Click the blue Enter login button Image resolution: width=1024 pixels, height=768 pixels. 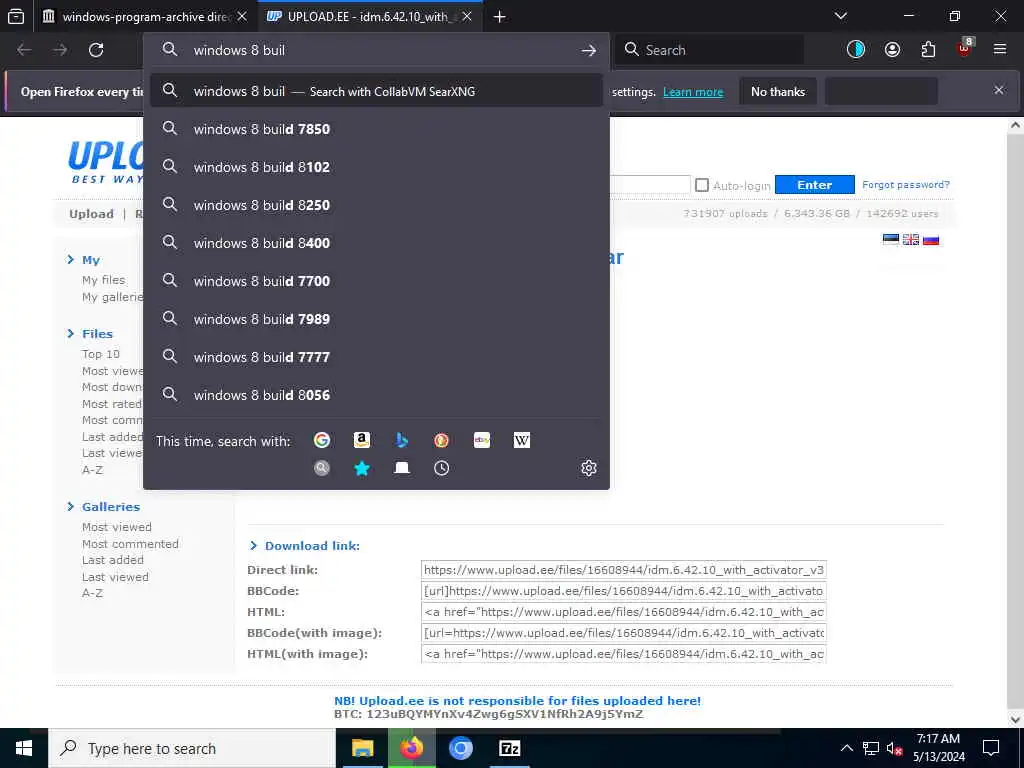pos(814,185)
